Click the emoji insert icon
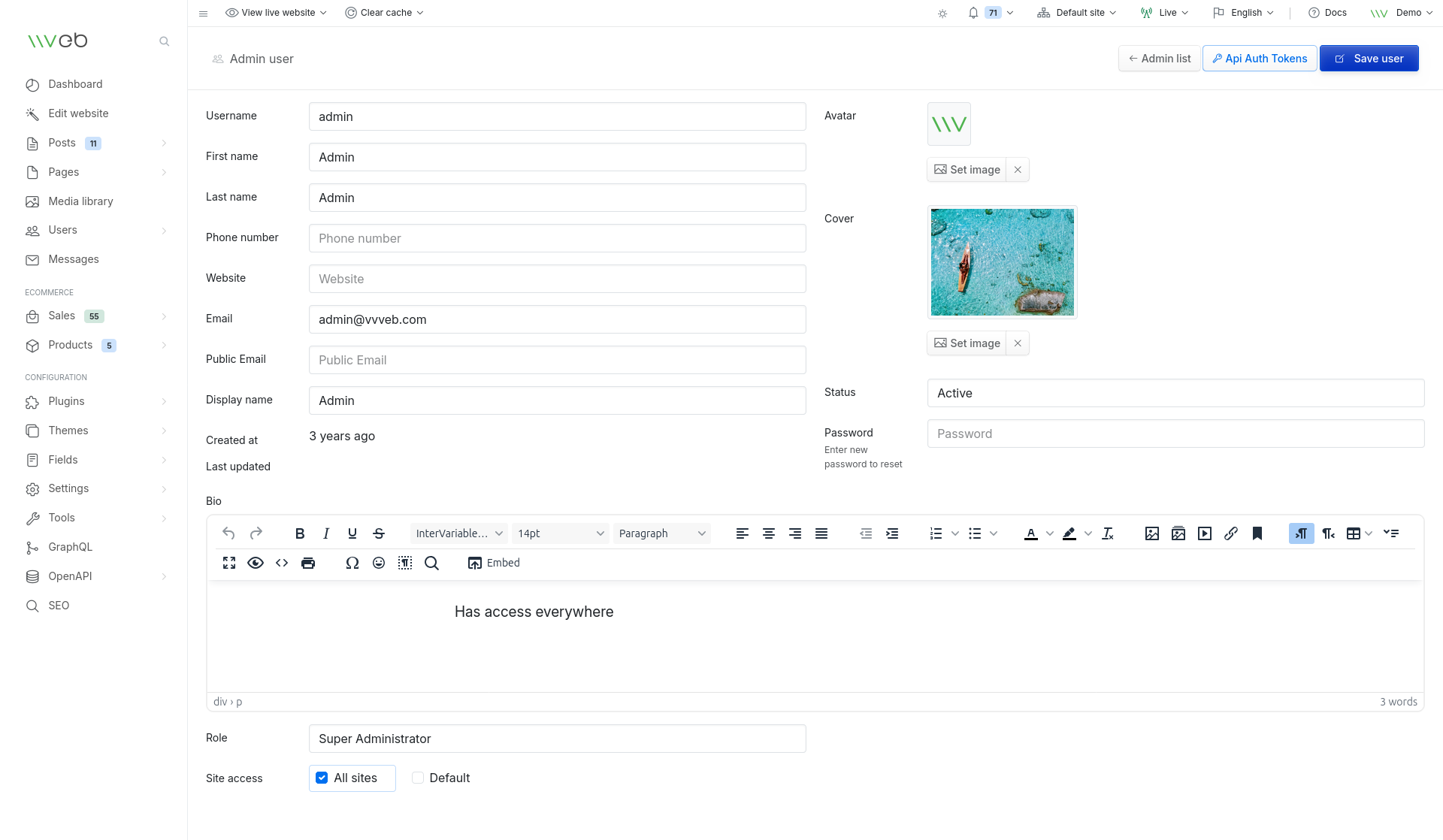This screenshot has width=1443, height=840. [379, 563]
